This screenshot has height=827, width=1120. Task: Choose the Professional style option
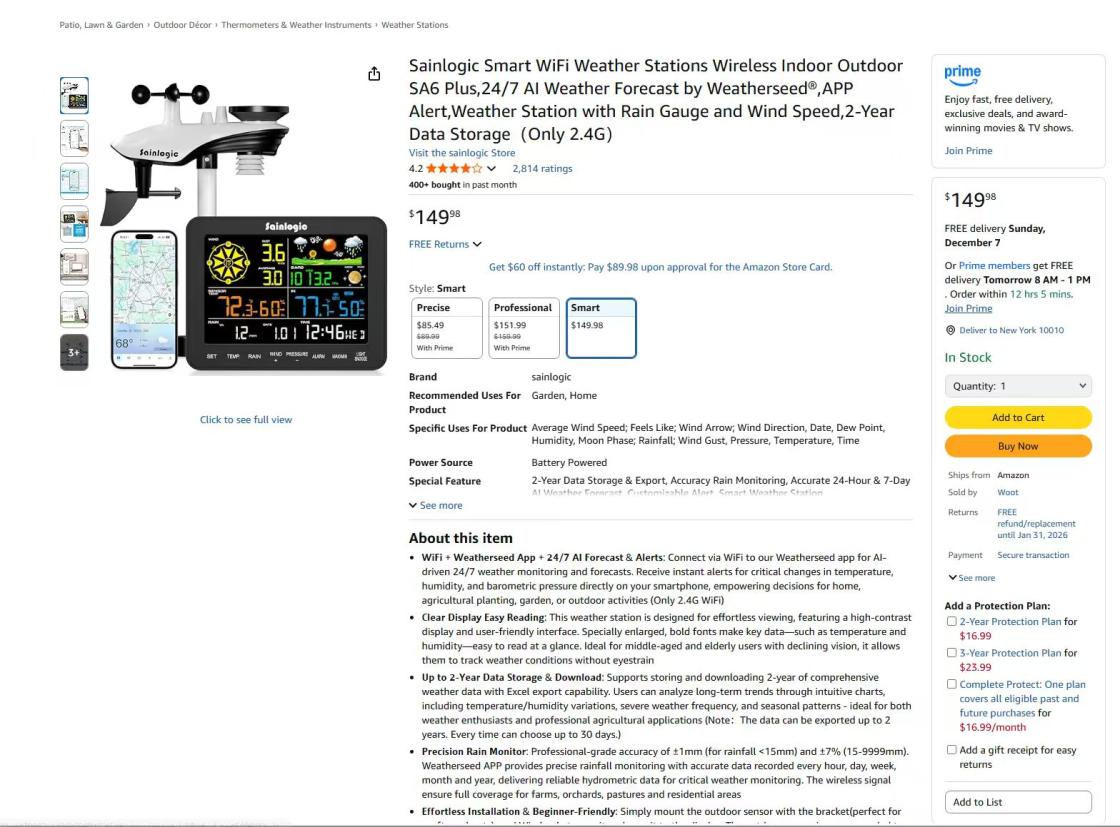point(524,328)
